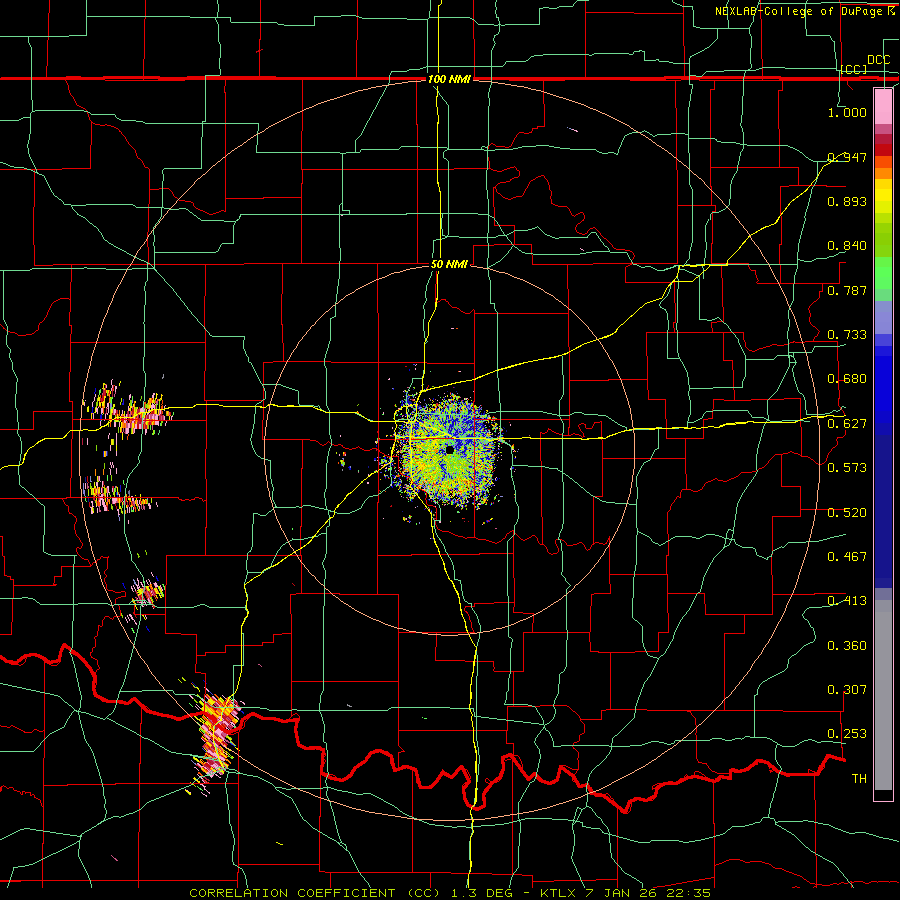
Task: Select the 0.787 legend value
Action: click(x=847, y=290)
